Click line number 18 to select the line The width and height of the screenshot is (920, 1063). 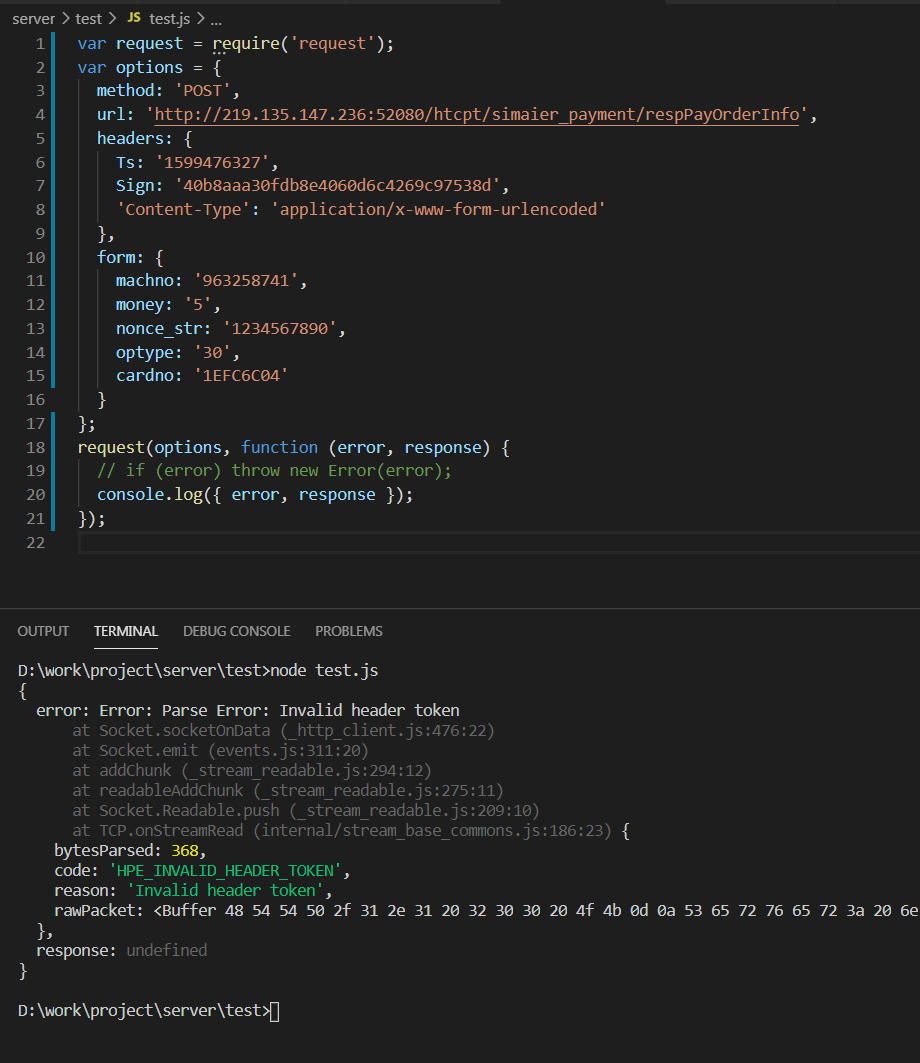pyautogui.click(x=35, y=447)
